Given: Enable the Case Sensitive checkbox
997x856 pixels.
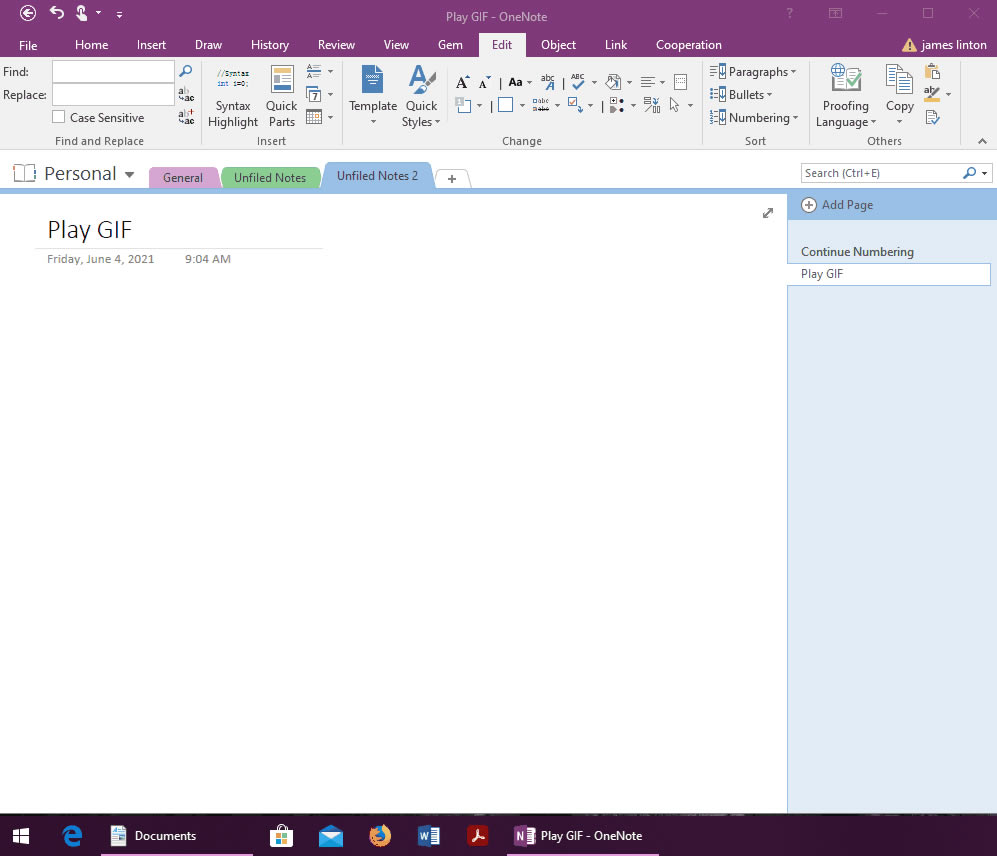Looking at the screenshot, I should 57,117.
